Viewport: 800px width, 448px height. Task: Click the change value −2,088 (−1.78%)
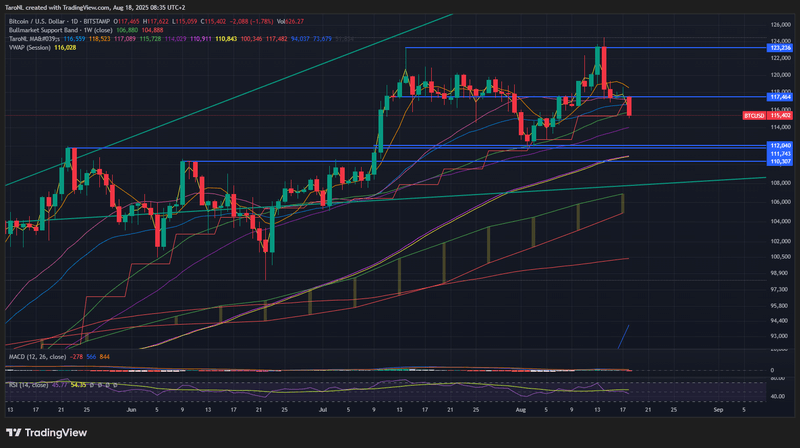point(251,21)
